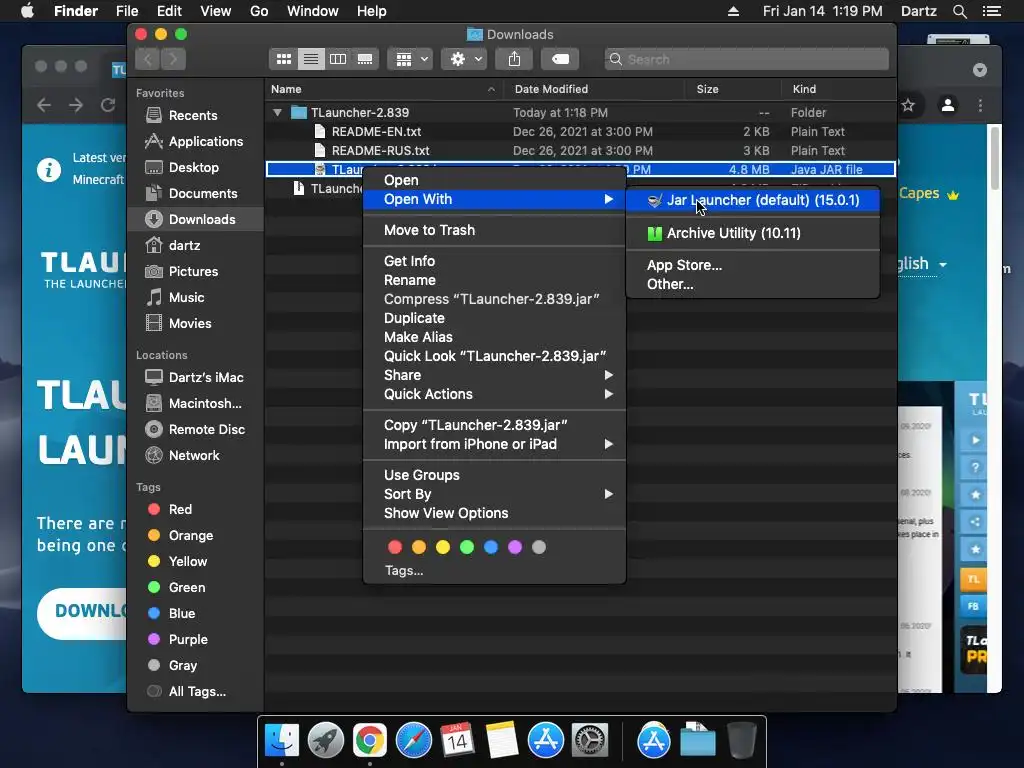This screenshot has width=1024, height=768.
Task: Expand the Sort By submenu
Action: [494, 494]
